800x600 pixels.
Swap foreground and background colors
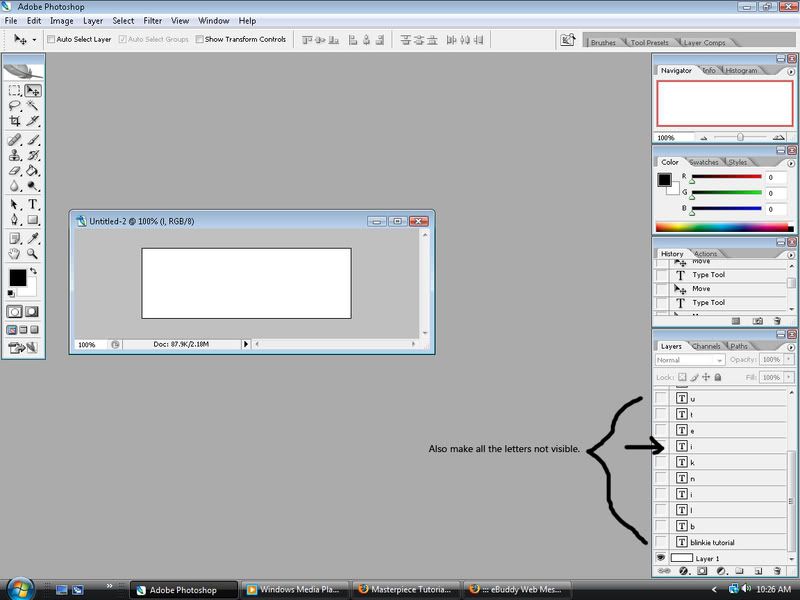tap(34, 270)
